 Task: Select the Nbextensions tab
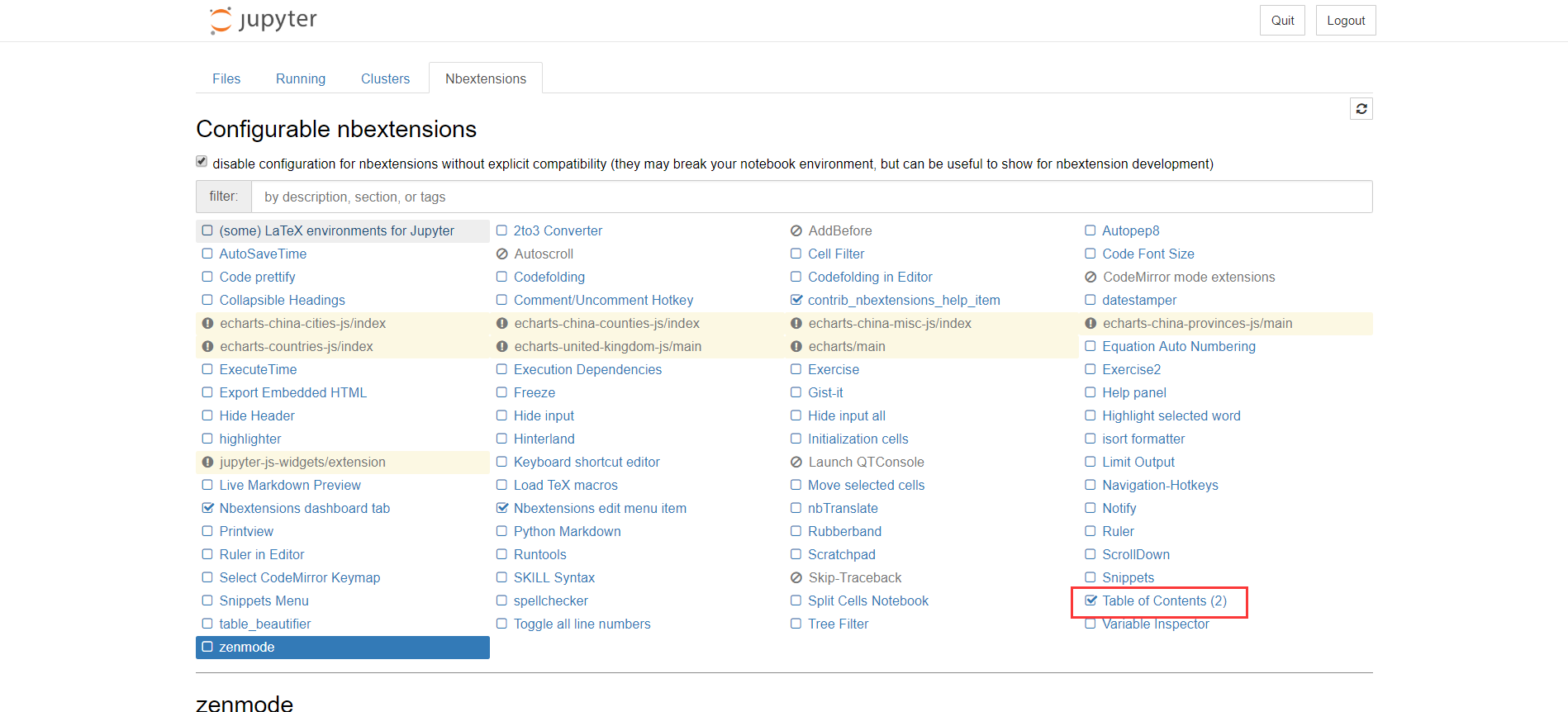click(486, 78)
